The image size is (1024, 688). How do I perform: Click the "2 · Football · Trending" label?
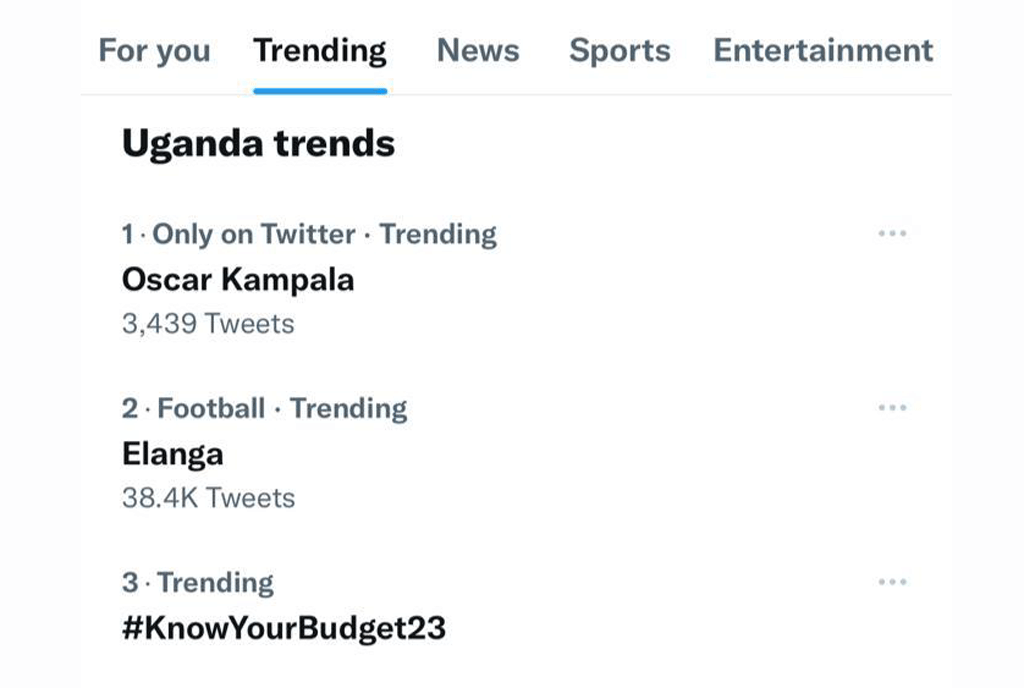[264, 408]
